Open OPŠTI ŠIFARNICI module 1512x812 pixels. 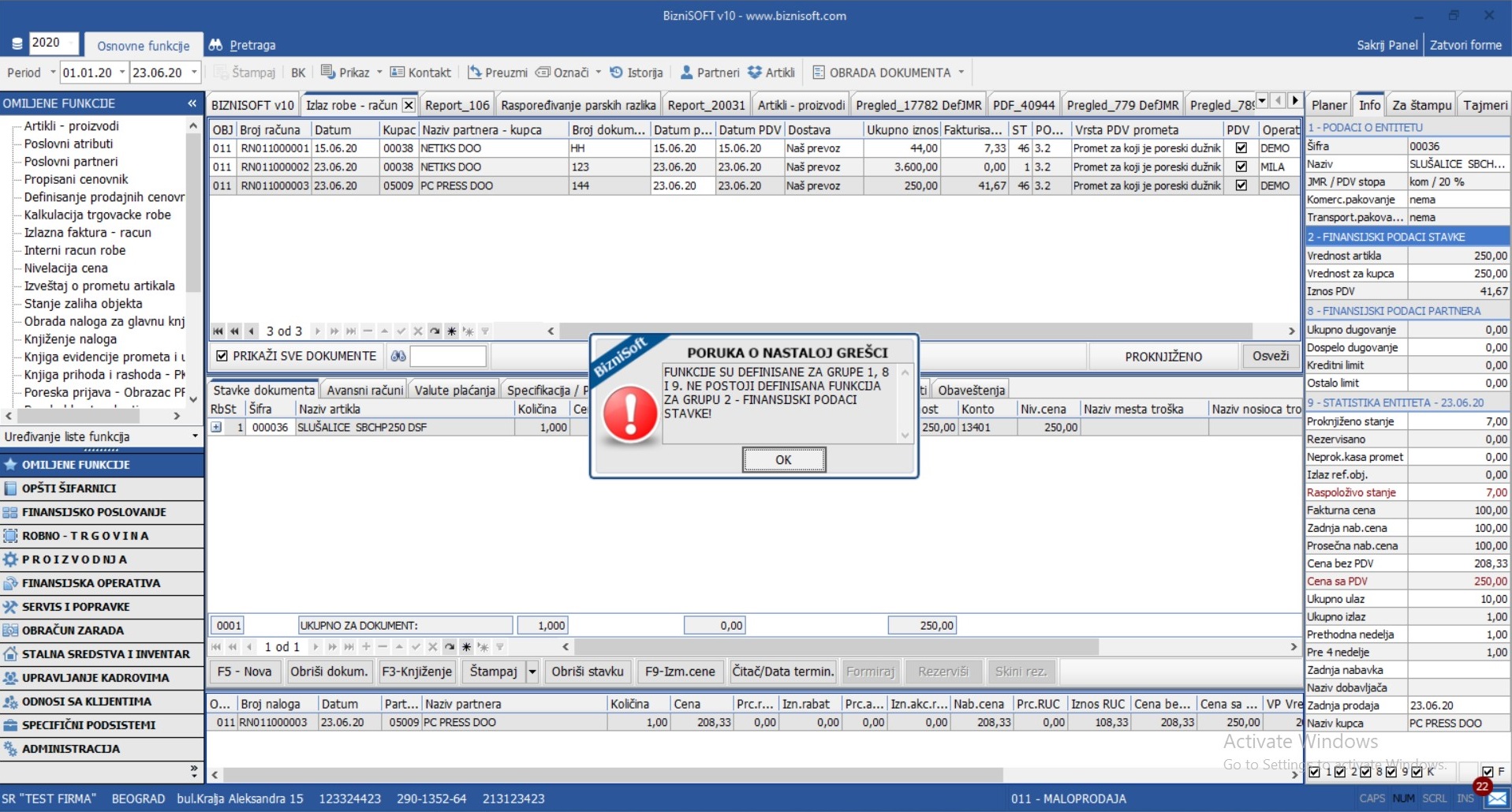[x=102, y=488]
